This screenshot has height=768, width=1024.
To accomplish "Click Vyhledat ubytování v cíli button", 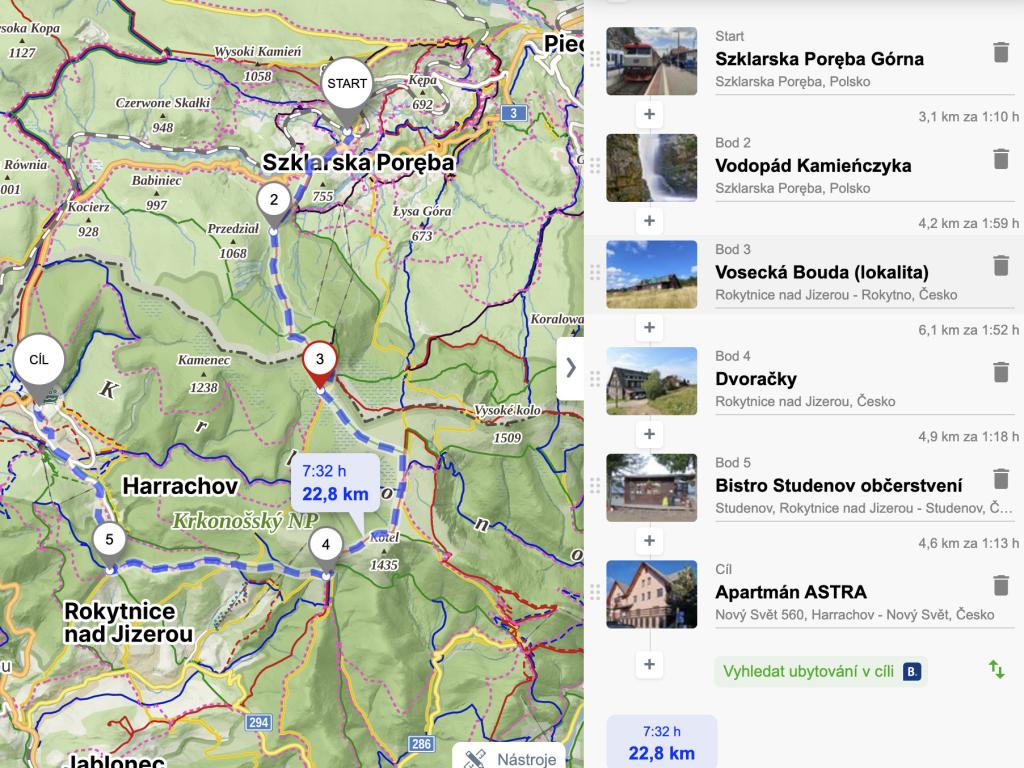I will [821, 671].
